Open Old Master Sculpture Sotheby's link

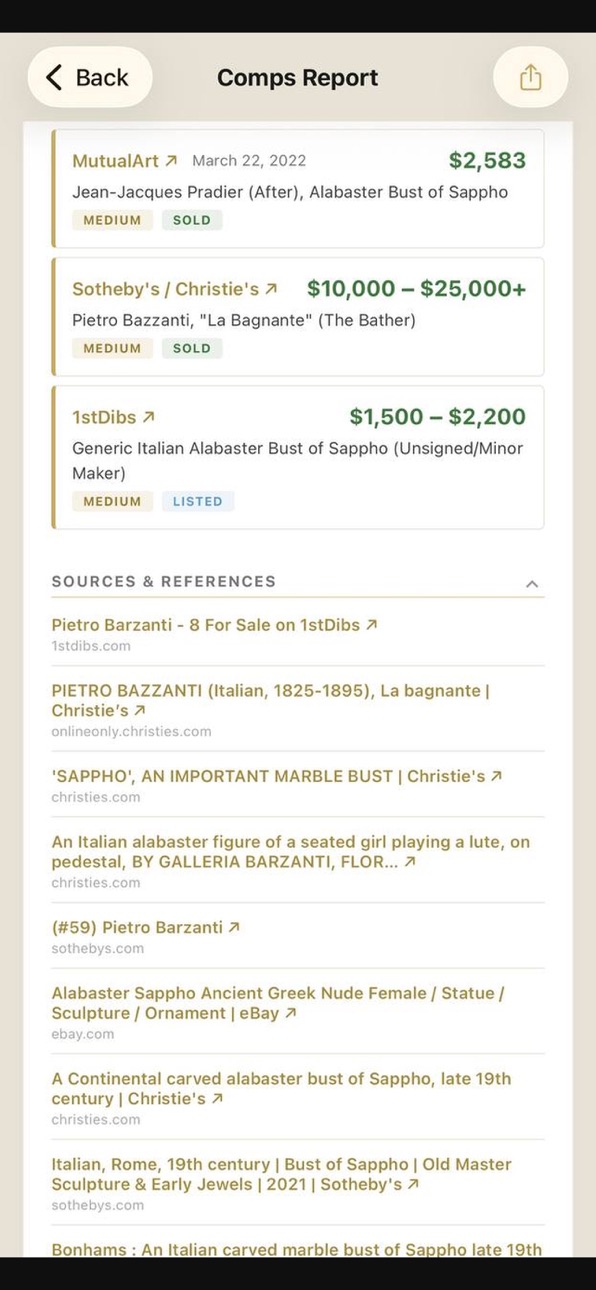click(x=282, y=1174)
